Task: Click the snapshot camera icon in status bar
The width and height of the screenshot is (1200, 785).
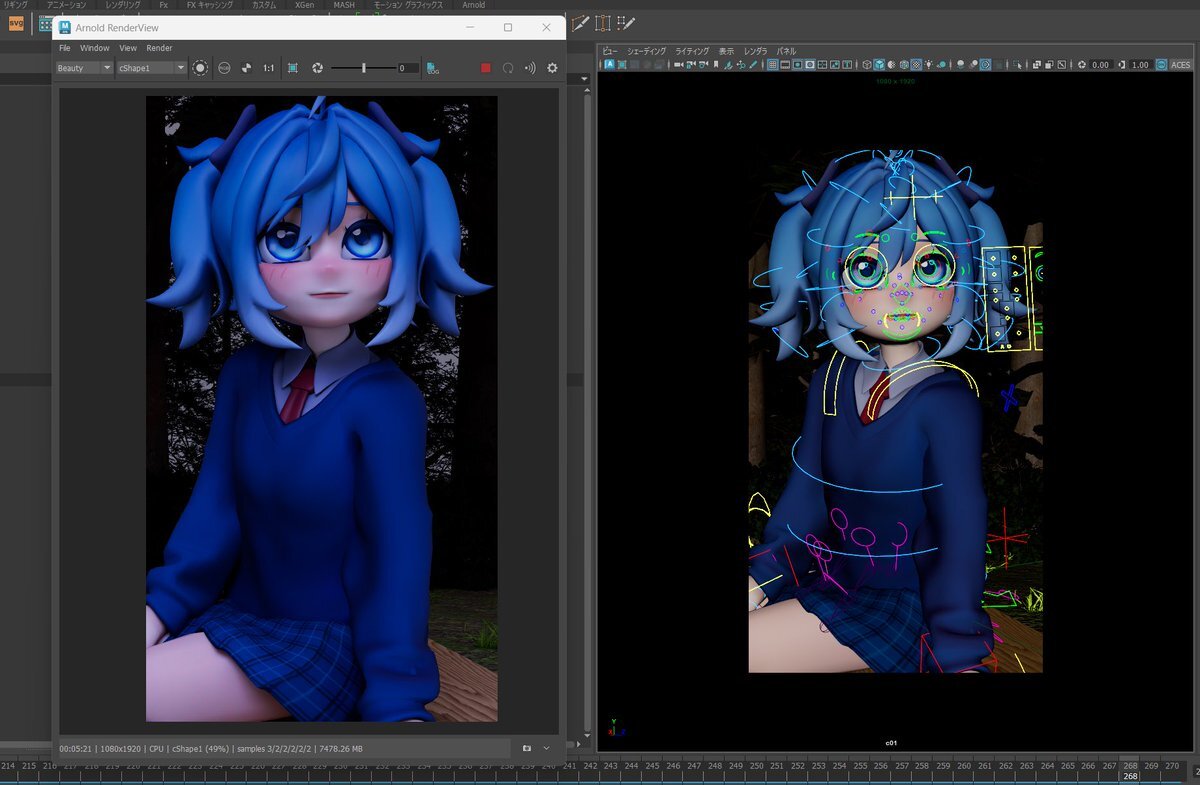Action: point(527,748)
